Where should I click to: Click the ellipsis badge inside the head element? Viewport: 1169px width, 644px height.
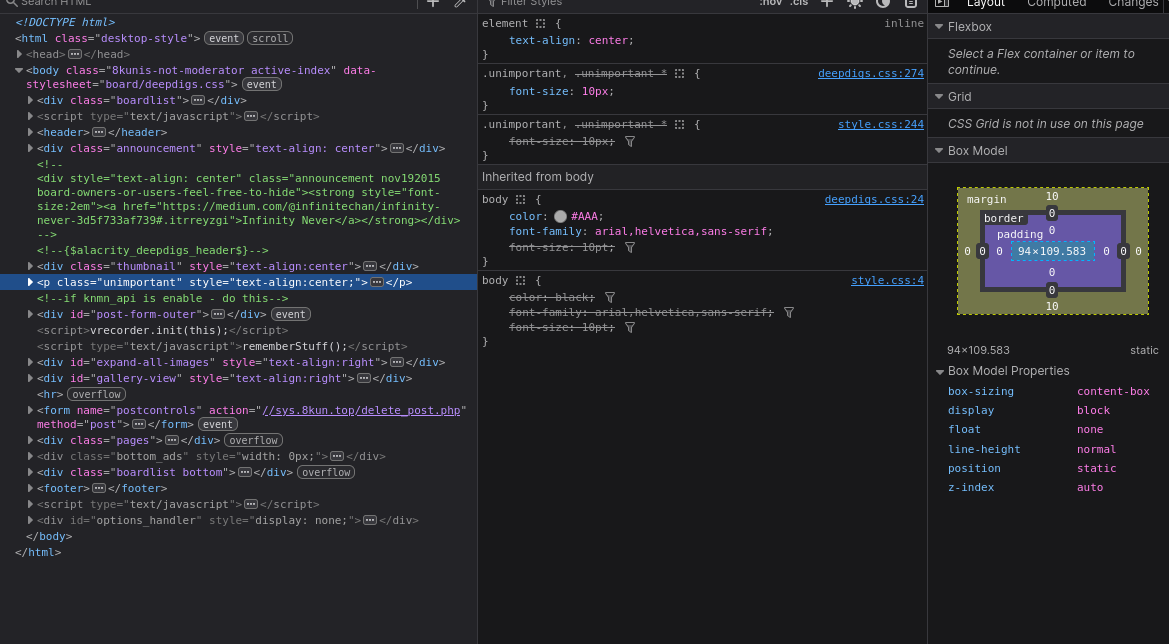pyautogui.click(x=75, y=54)
